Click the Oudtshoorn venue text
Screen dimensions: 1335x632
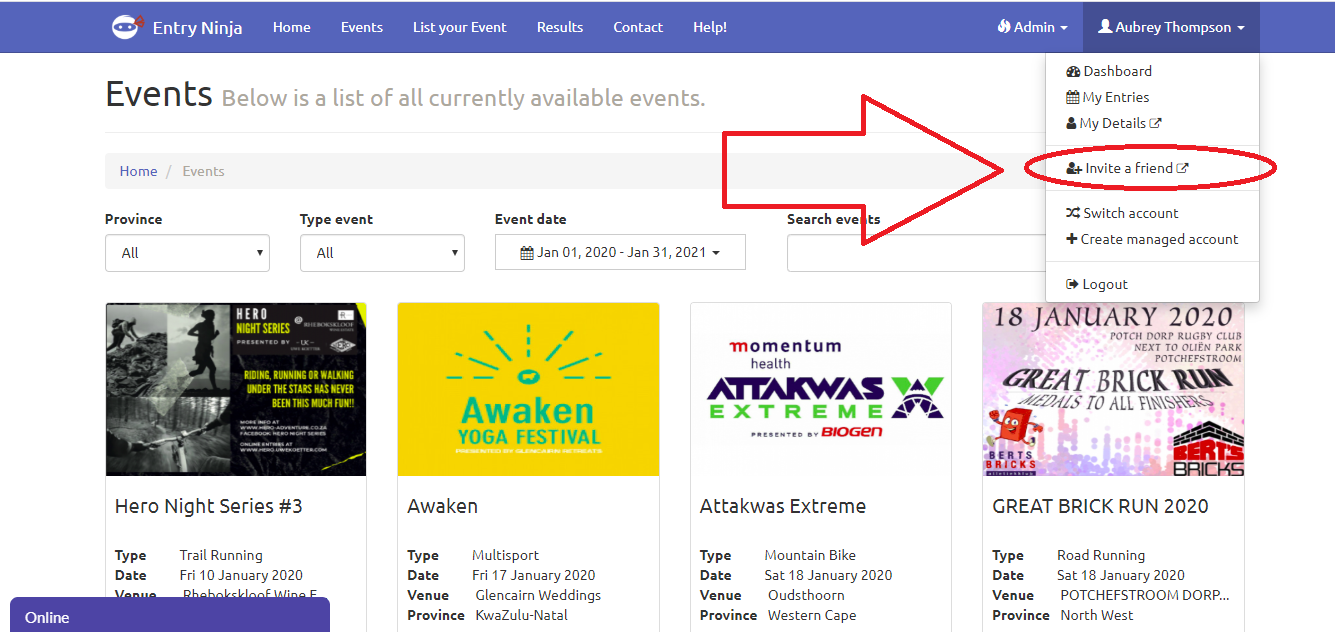[x=806, y=595]
